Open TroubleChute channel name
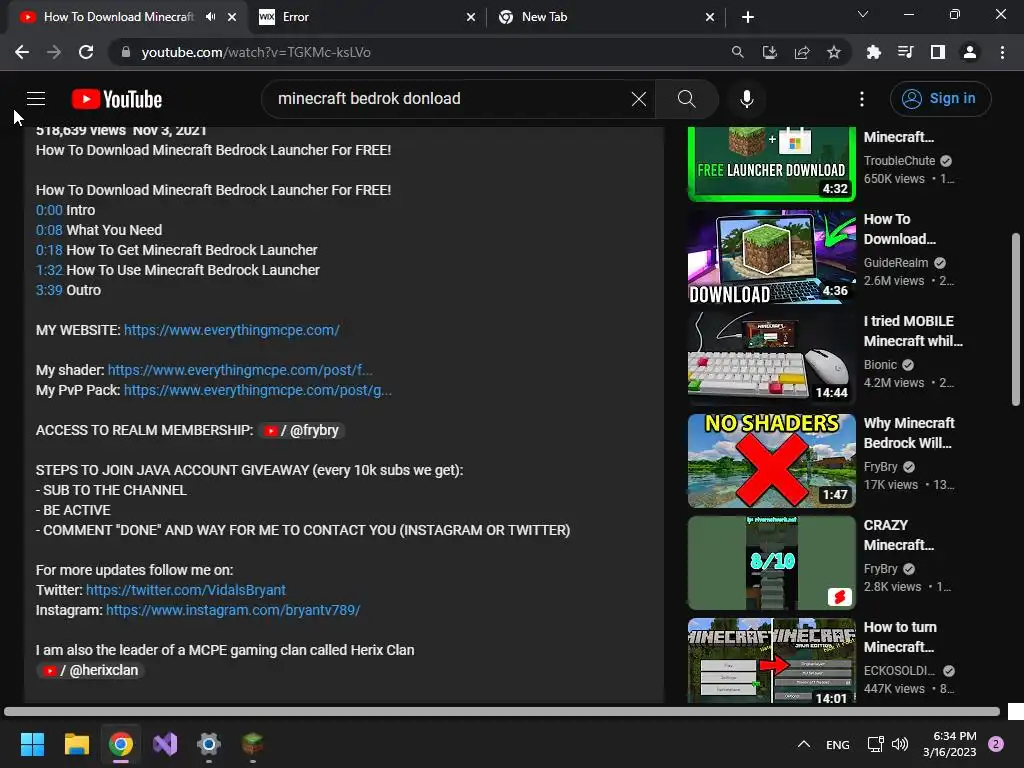 899,161
